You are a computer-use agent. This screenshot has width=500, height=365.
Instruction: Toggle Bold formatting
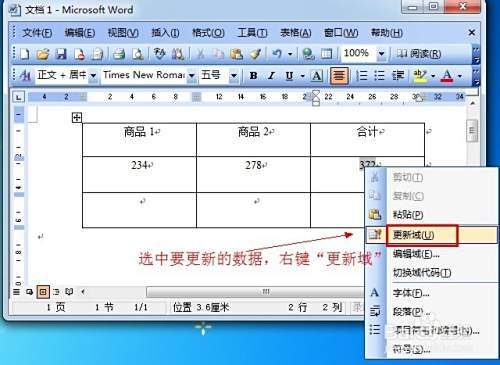pos(253,76)
